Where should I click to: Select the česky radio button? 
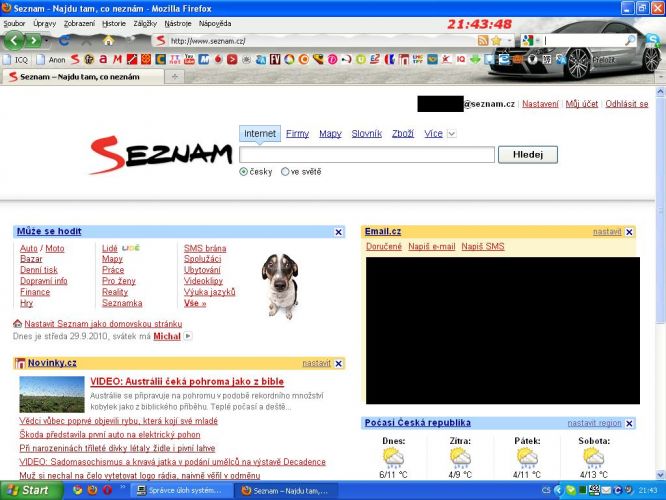[x=243, y=172]
